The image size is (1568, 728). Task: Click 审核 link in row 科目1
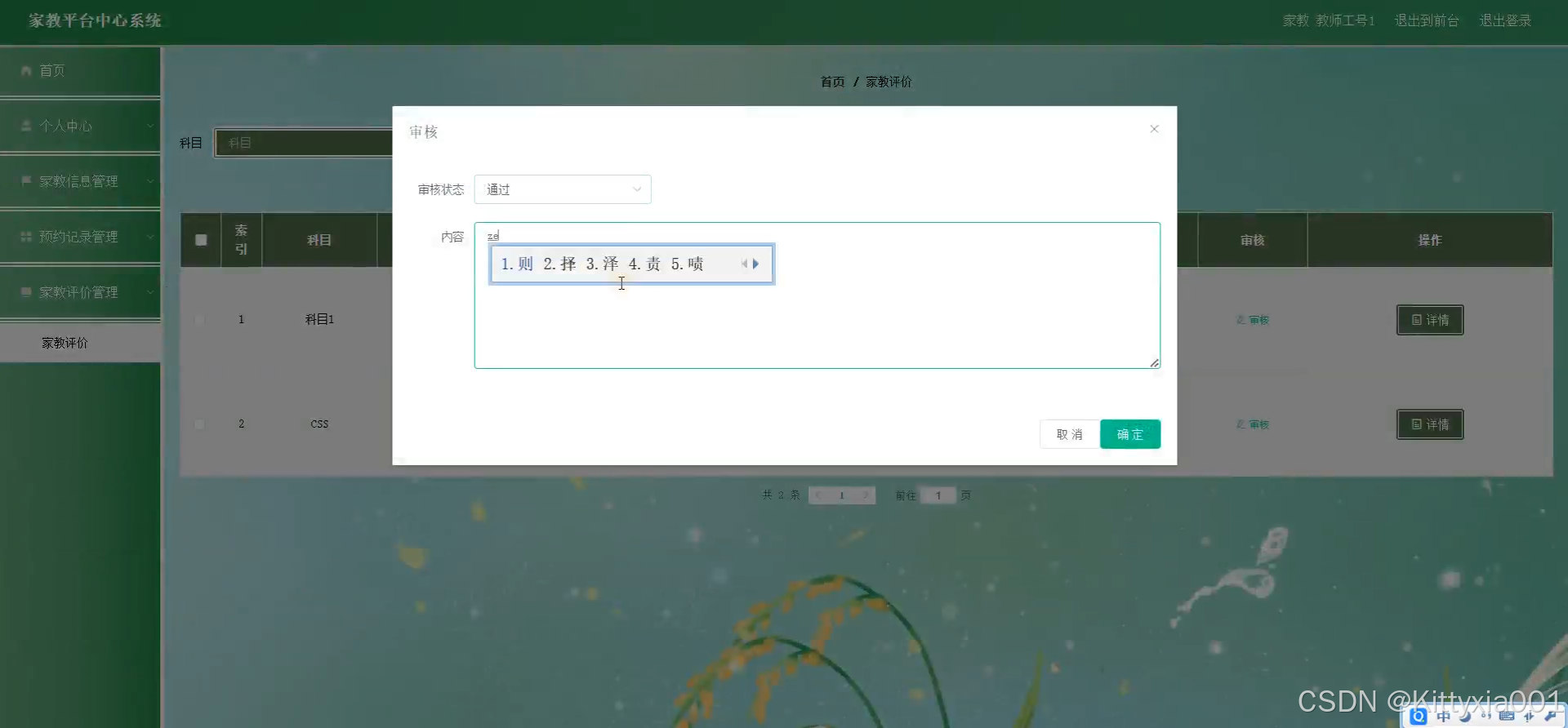coord(1253,320)
